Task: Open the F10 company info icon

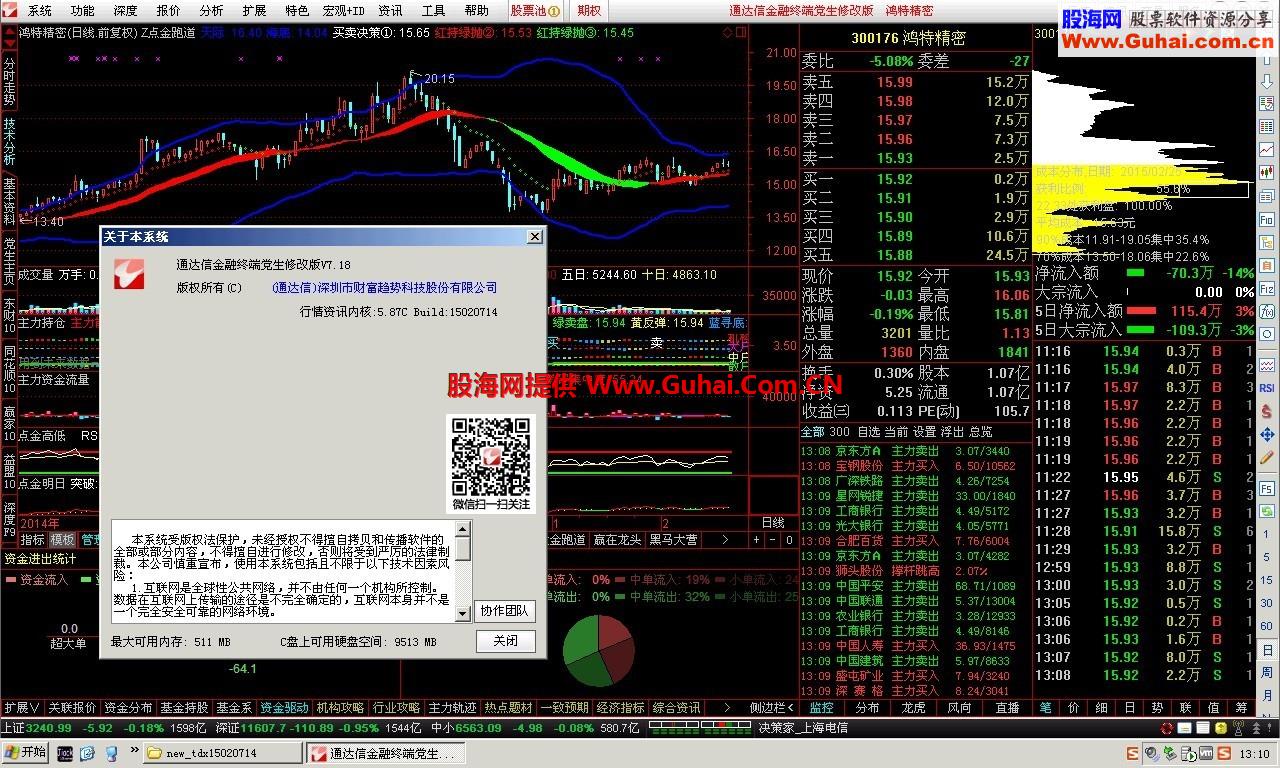Action: click(1266, 219)
